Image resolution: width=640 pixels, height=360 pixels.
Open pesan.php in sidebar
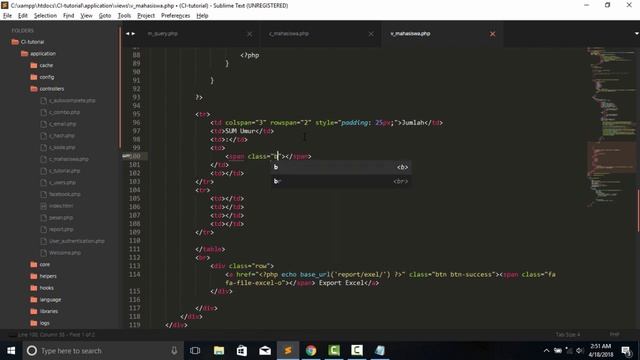tap(61, 218)
